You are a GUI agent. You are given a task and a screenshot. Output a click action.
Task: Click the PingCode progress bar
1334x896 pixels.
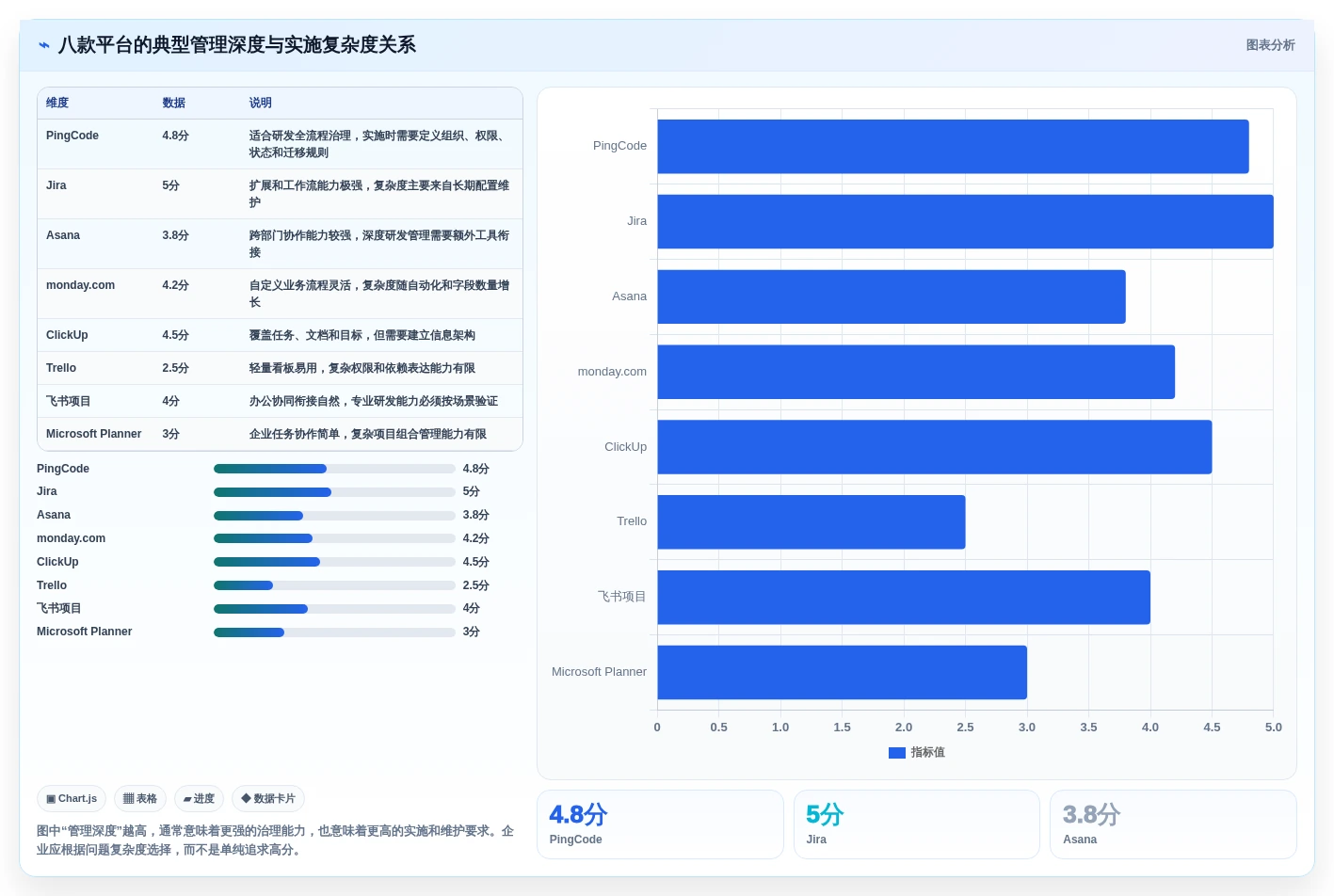point(334,469)
